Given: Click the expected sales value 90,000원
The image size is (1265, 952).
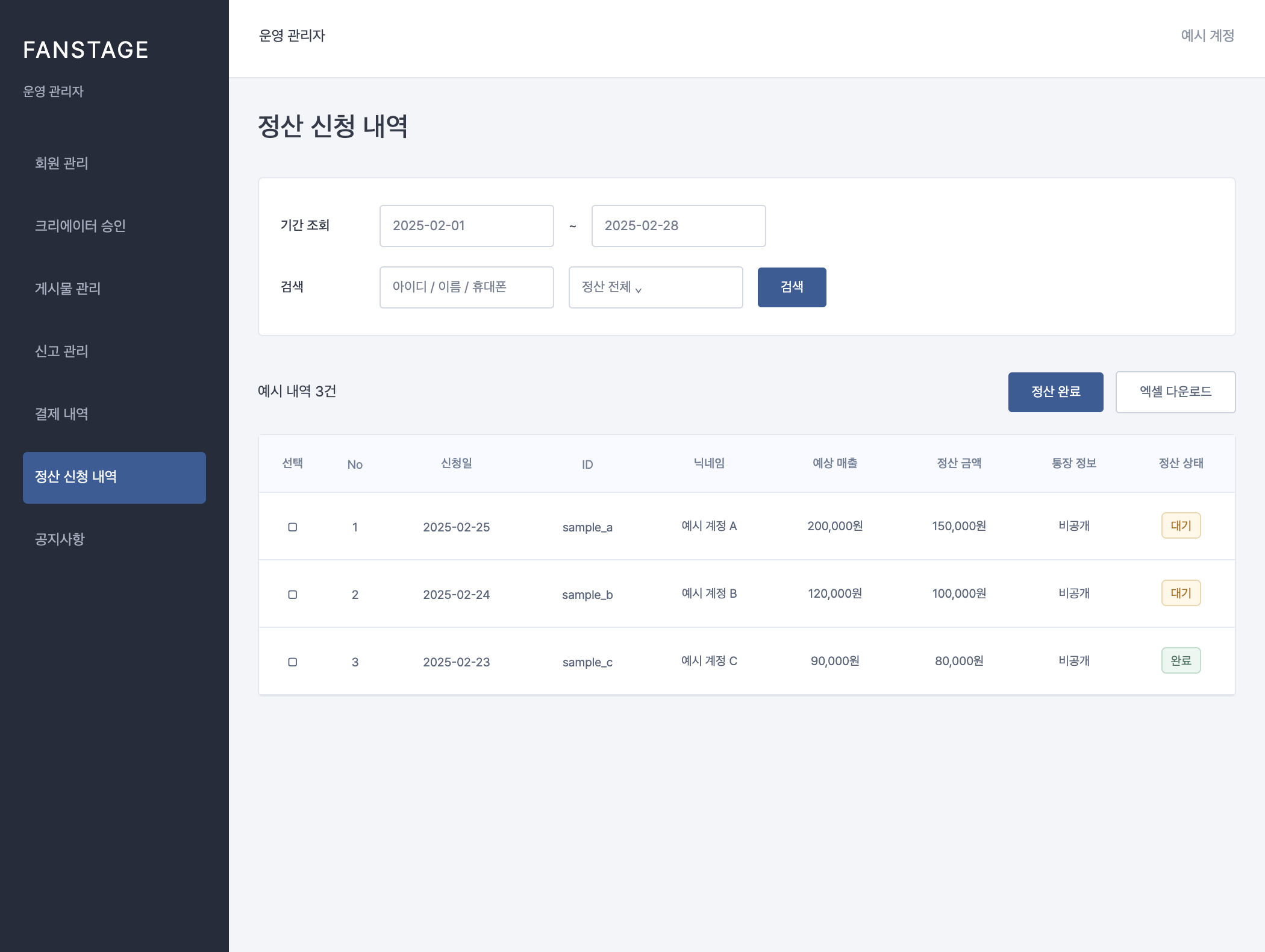Looking at the screenshot, I should pyautogui.click(x=835, y=661).
